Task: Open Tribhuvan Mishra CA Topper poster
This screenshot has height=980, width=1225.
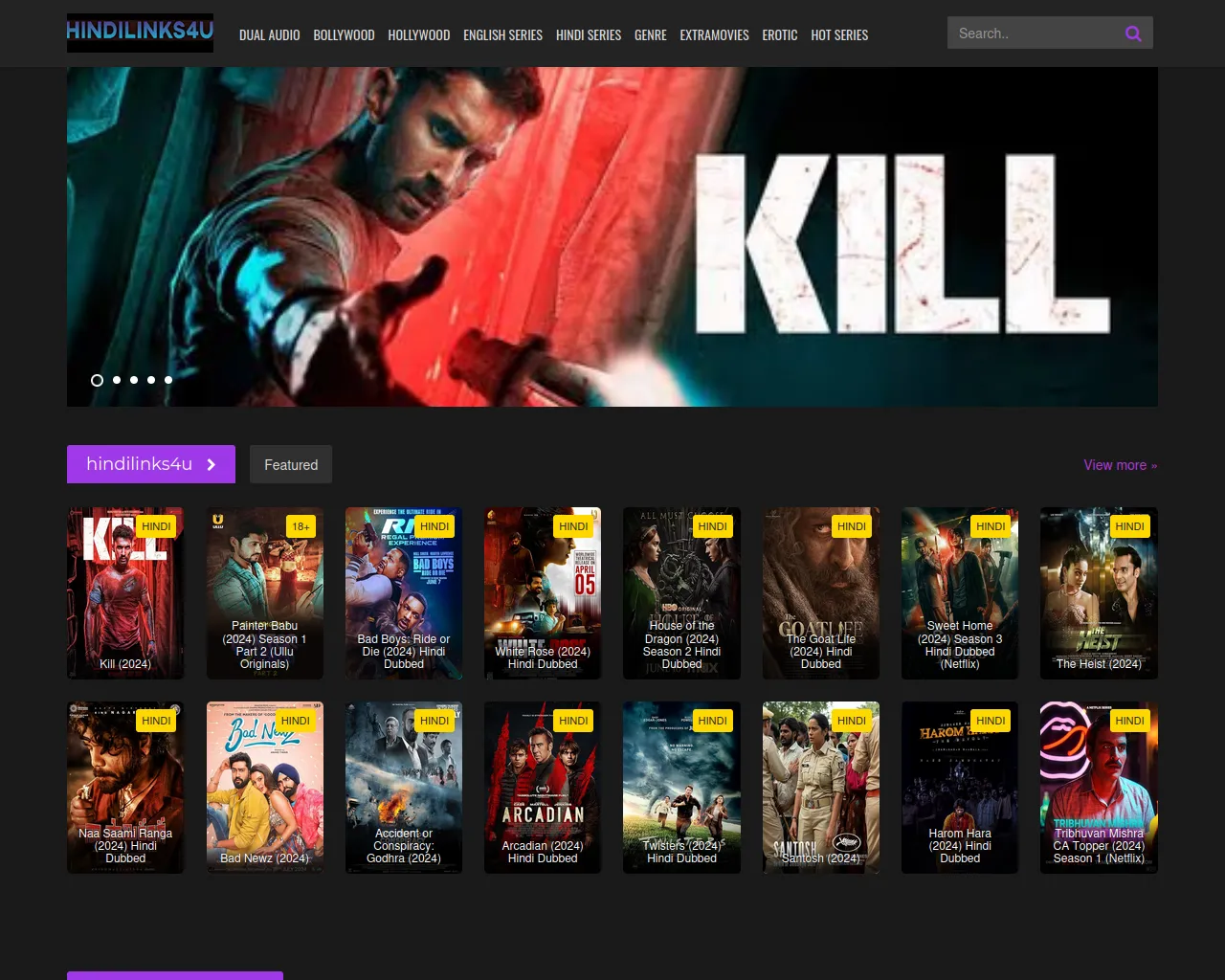Action: (1099, 788)
